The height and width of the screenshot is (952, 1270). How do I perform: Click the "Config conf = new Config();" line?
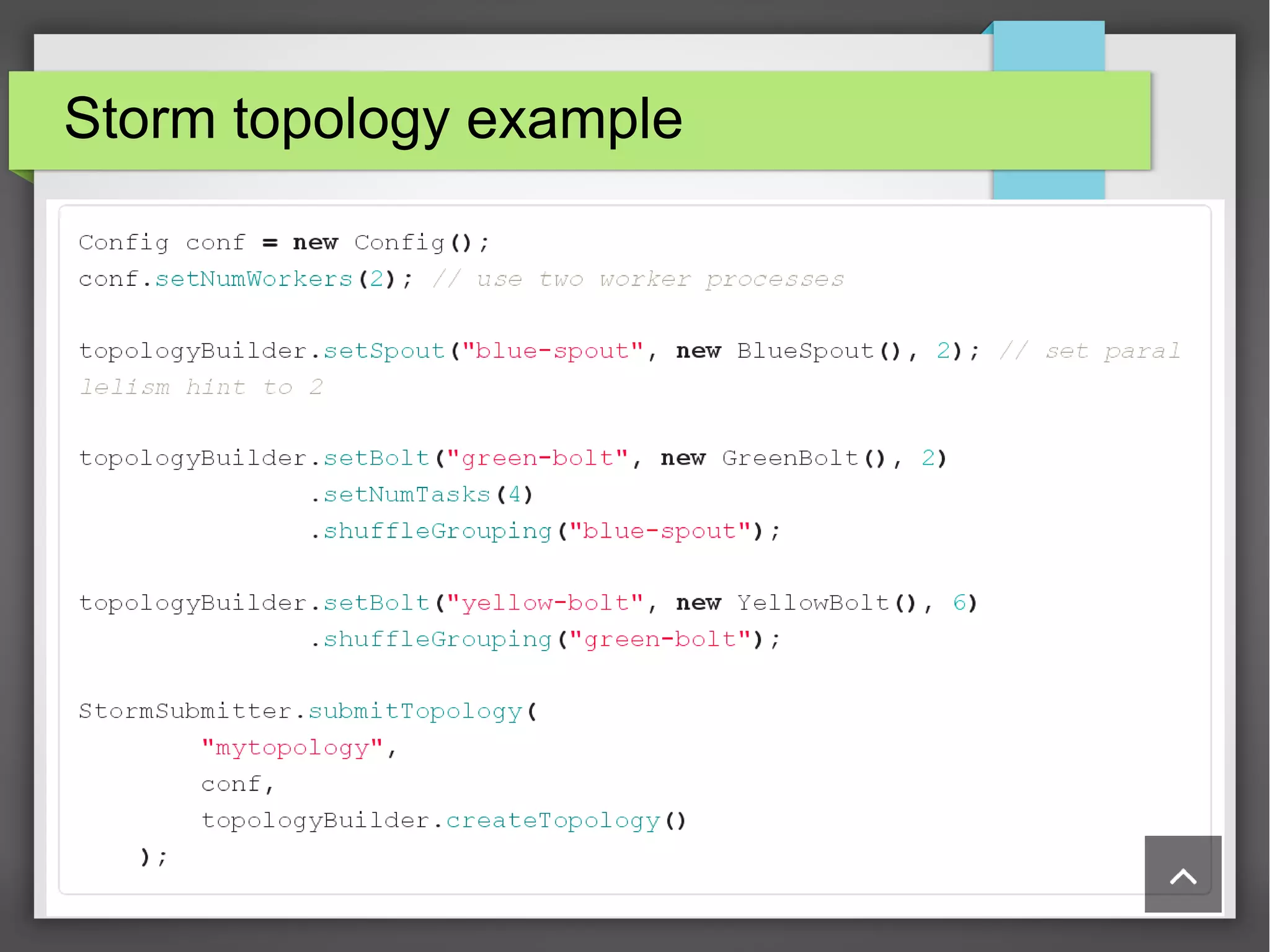point(285,242)
